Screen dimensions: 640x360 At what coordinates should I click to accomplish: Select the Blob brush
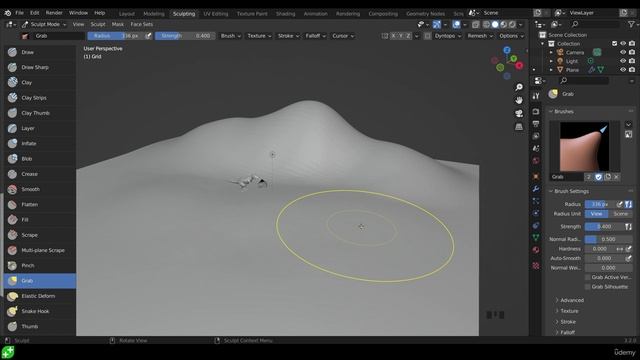pyautogui.click(x=40, y=159)
